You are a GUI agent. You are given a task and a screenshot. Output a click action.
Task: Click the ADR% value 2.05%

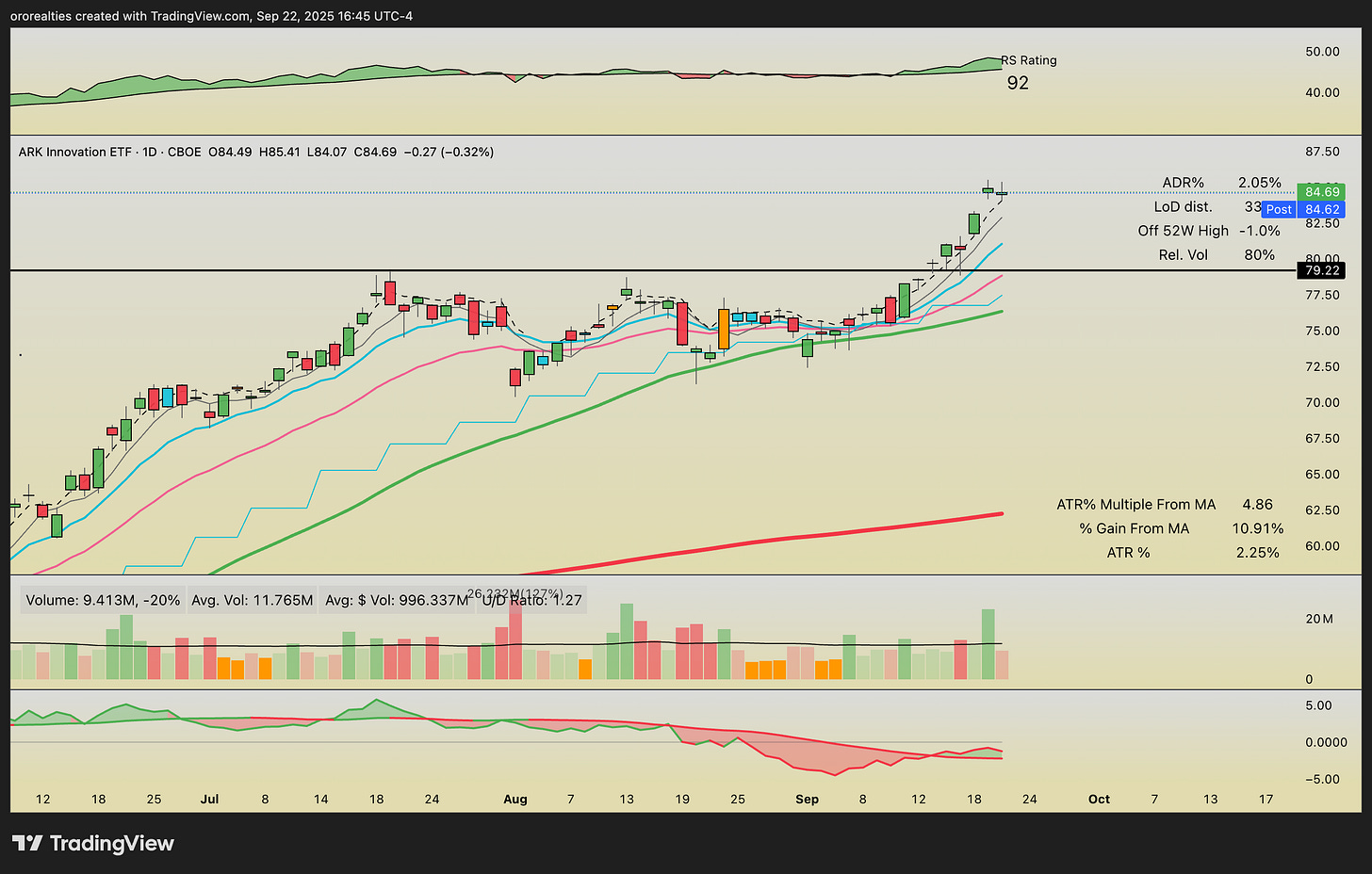coord(1260,183)
